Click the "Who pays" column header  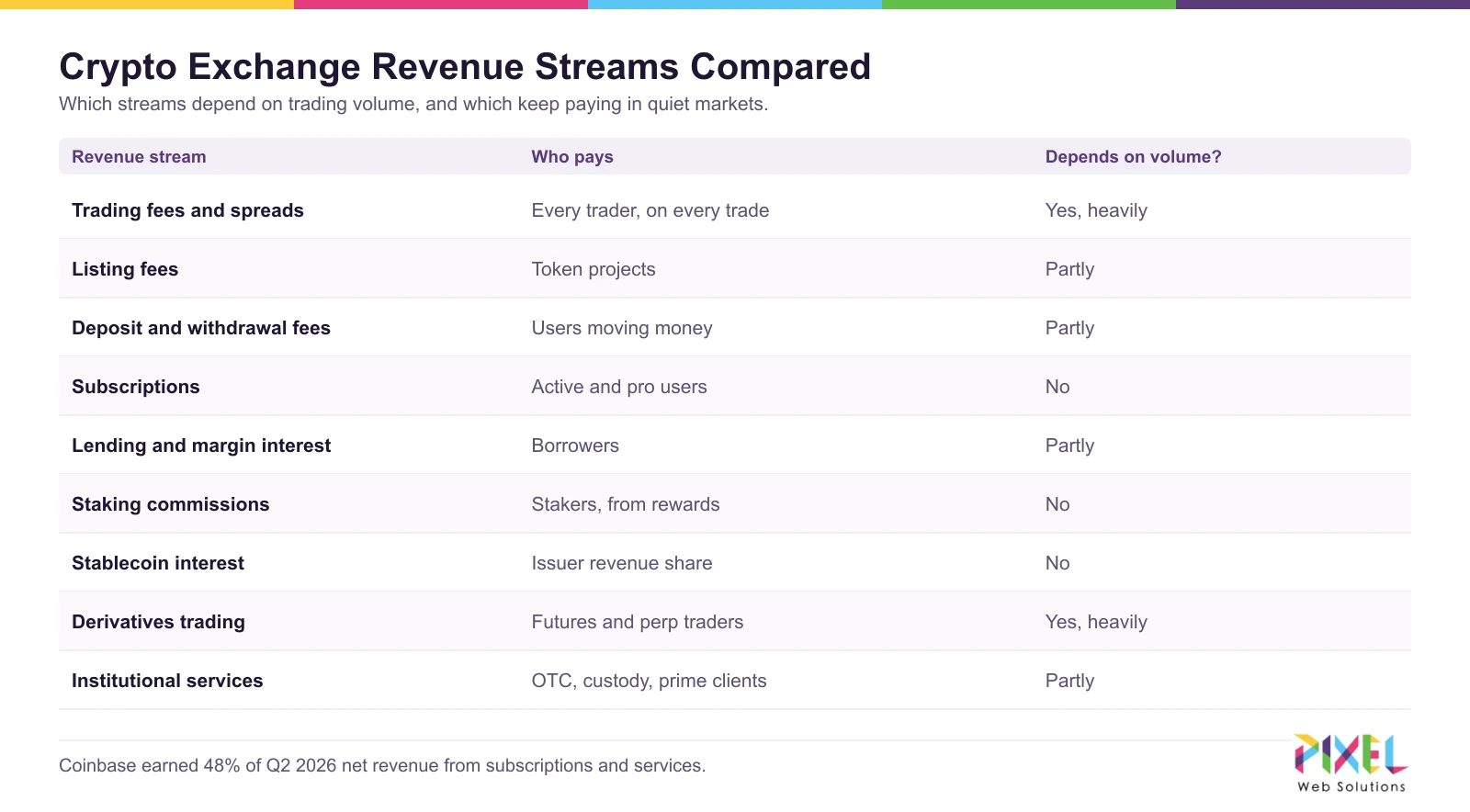pyautogui.click(x=572, y=157)
